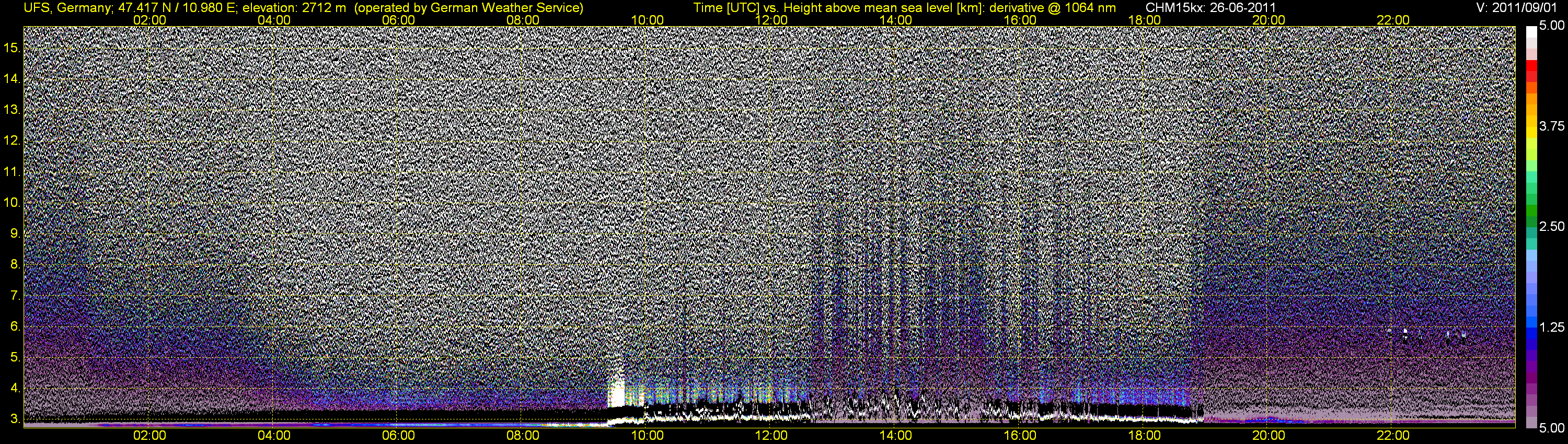This screenshot has width=1568, height=444.
Task: Click '12:00' on the bottom time axis
Action: tap(771, 436)
